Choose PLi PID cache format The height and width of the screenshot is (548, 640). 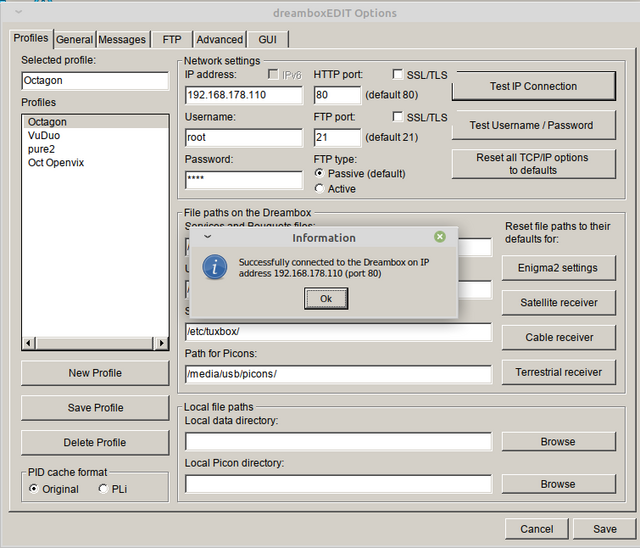103,489
